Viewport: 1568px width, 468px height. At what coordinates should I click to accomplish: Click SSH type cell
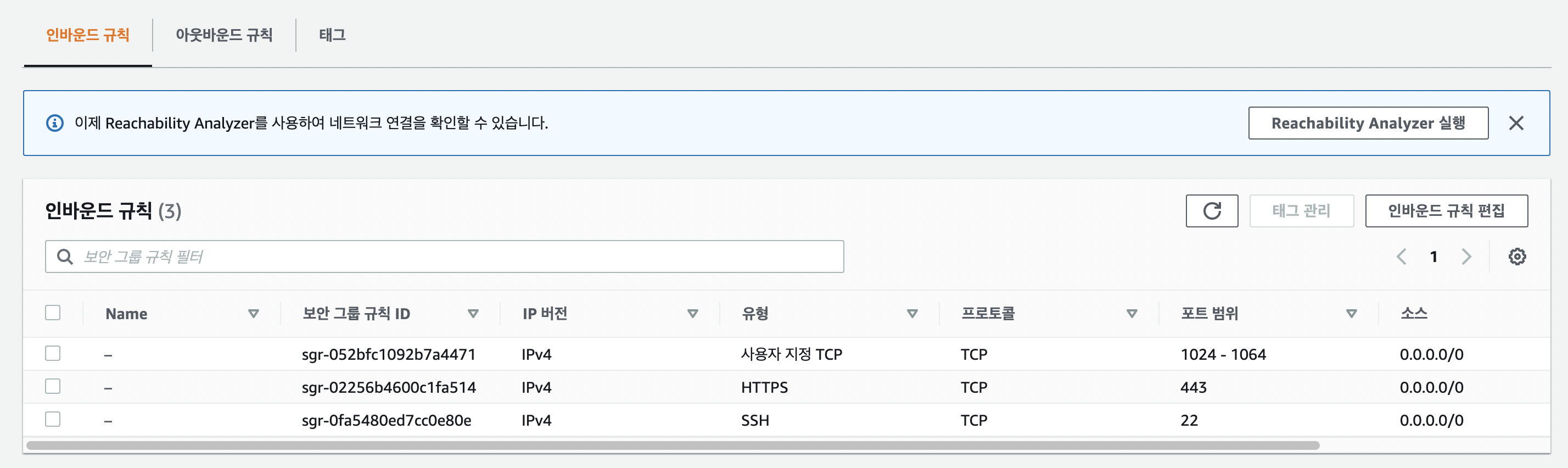(755, 420)
